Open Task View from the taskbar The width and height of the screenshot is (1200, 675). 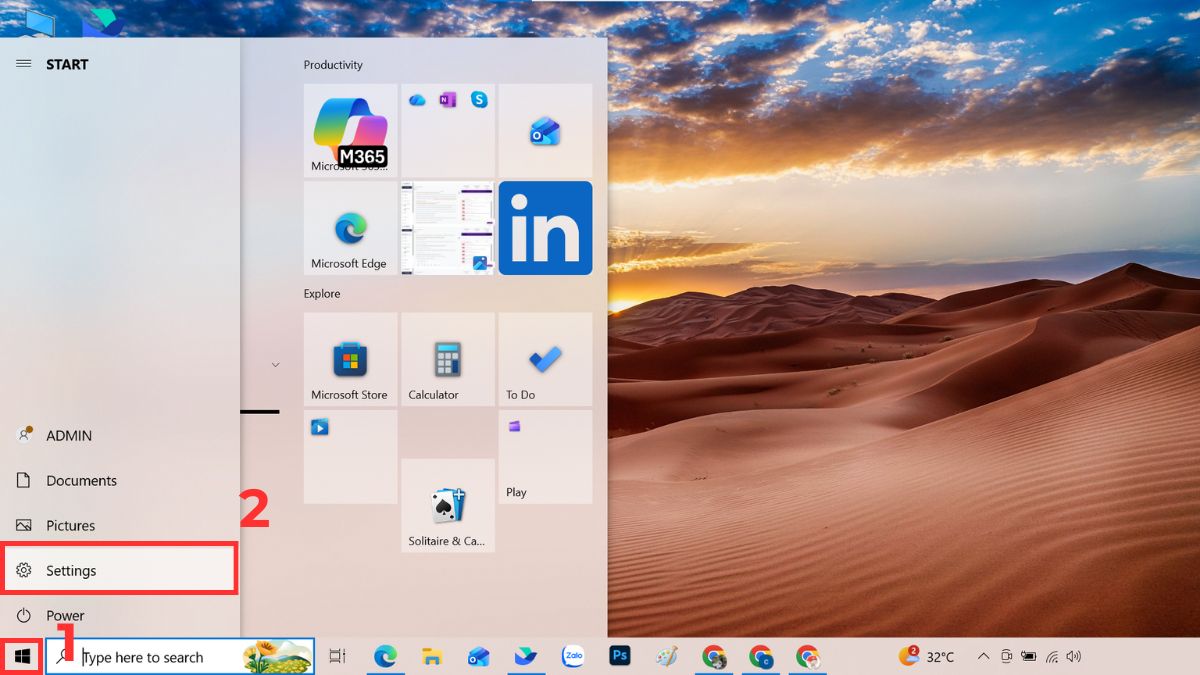337,657
